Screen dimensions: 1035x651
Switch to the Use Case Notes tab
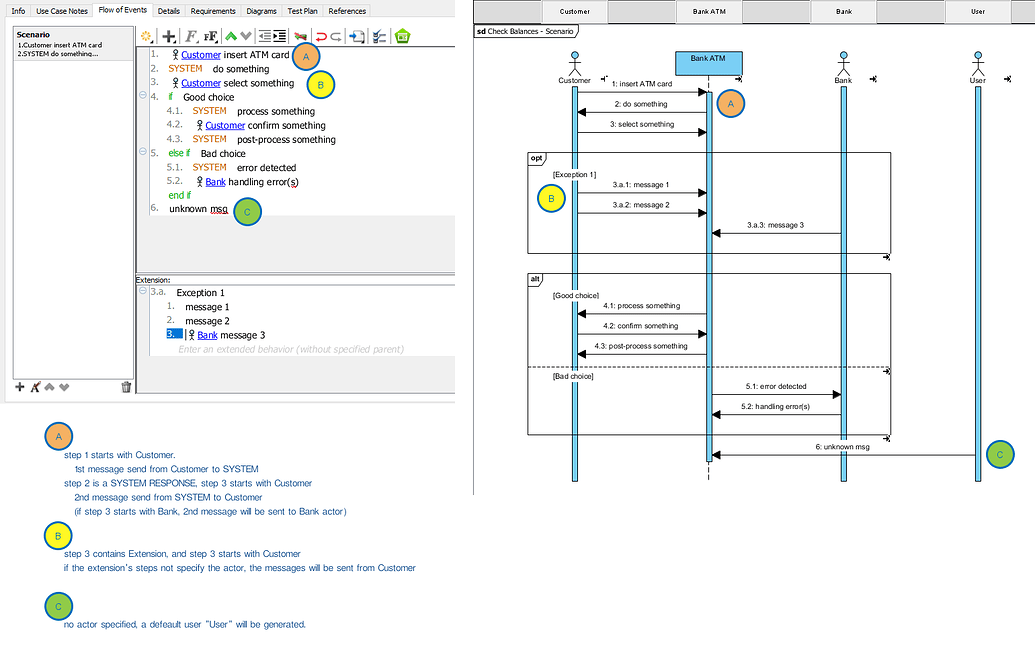tap(62, 11)
